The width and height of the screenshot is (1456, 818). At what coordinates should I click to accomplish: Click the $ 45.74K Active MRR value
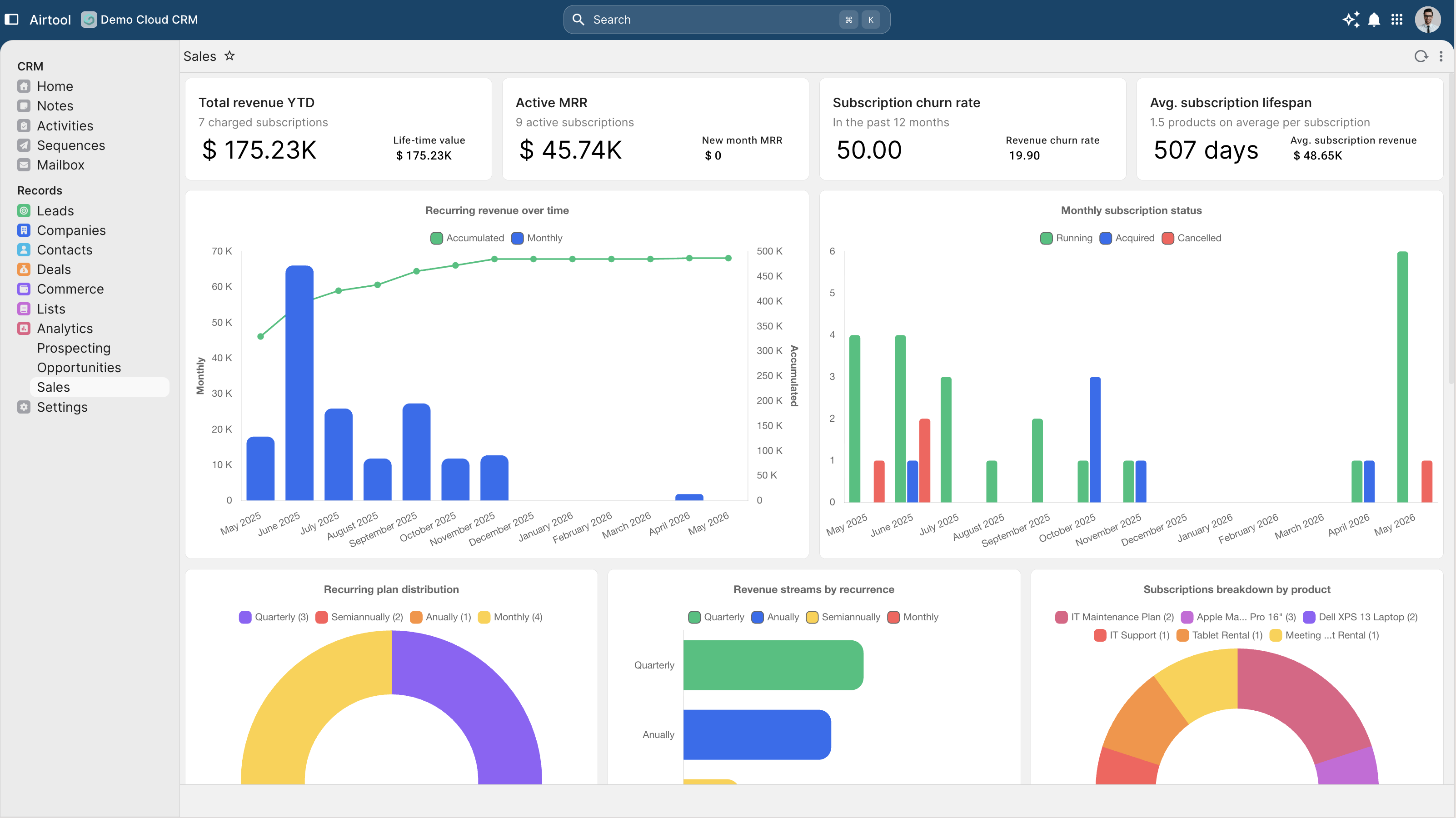click(570, 150)
